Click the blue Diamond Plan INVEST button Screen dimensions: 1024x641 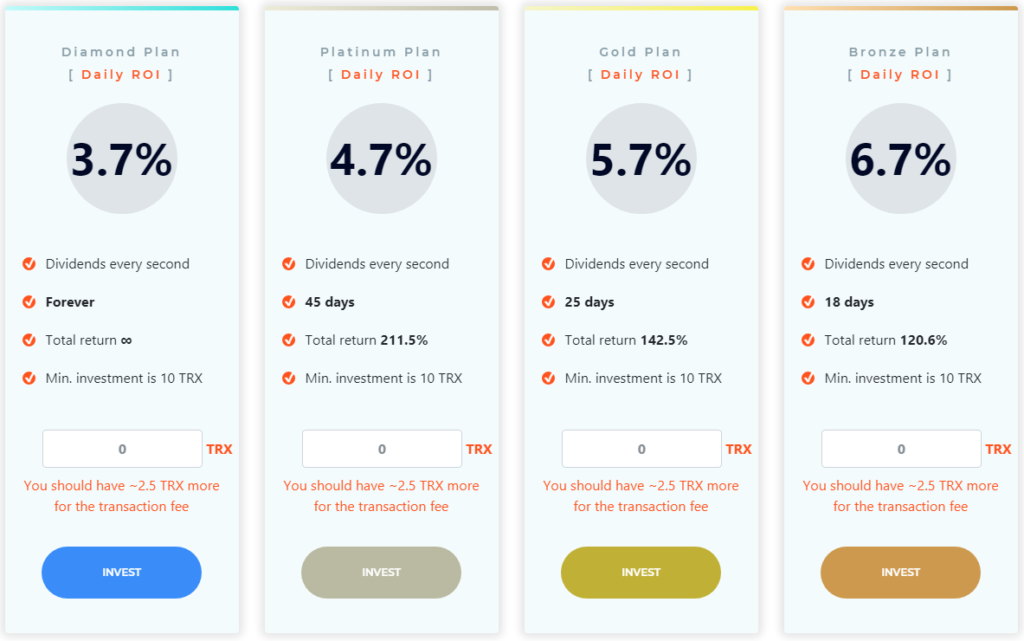click(121, 572)
